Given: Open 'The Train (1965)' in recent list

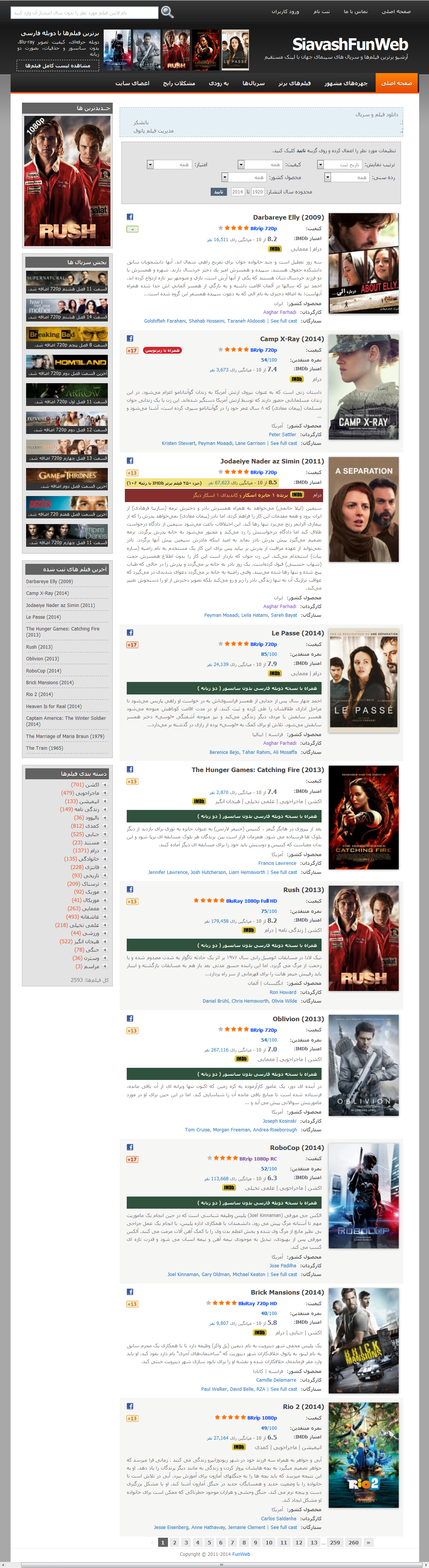Looking at the screenshot, I should (x=44, y=747).
